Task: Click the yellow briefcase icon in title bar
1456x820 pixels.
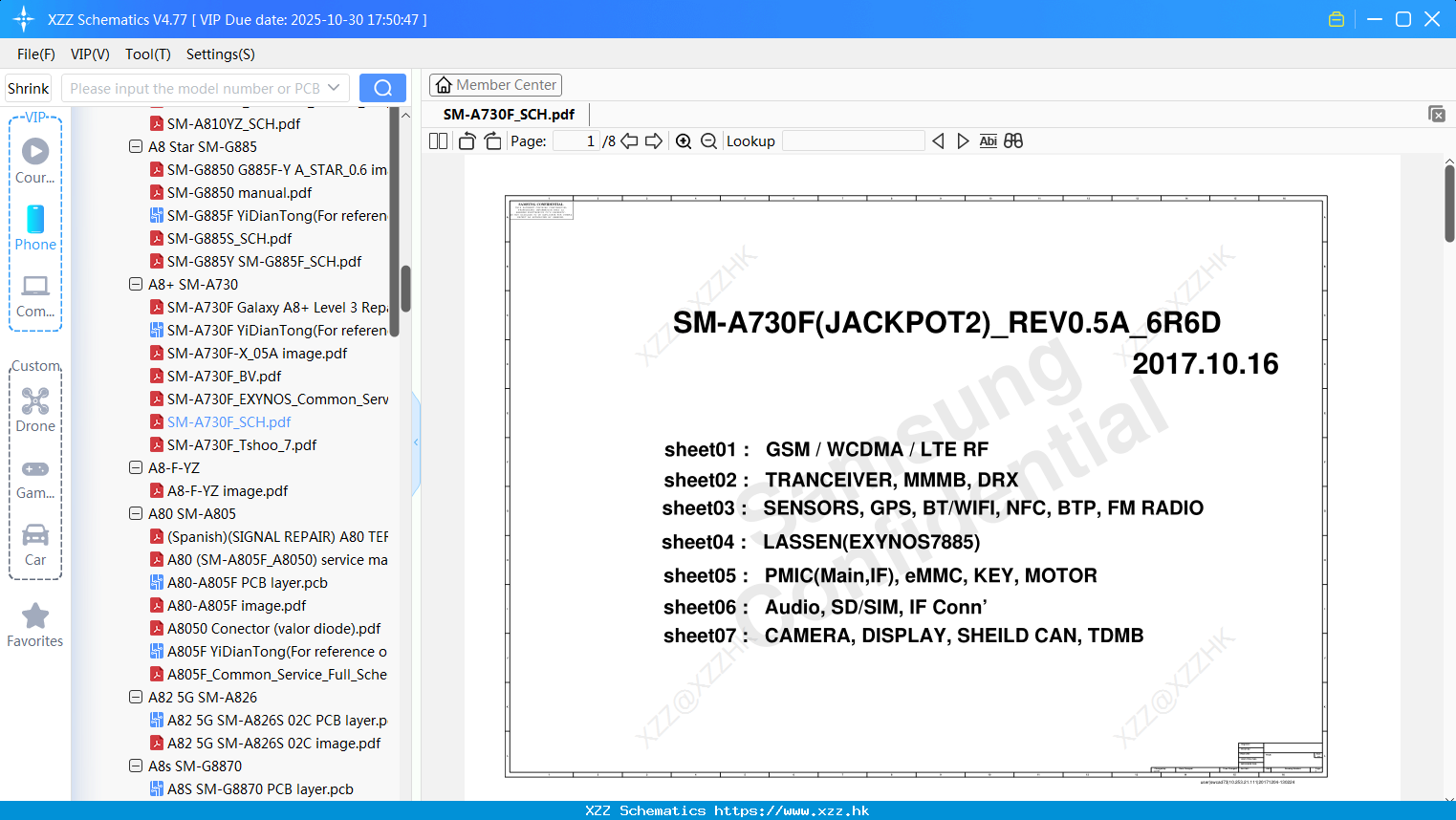Action: tap(1336, 19)
